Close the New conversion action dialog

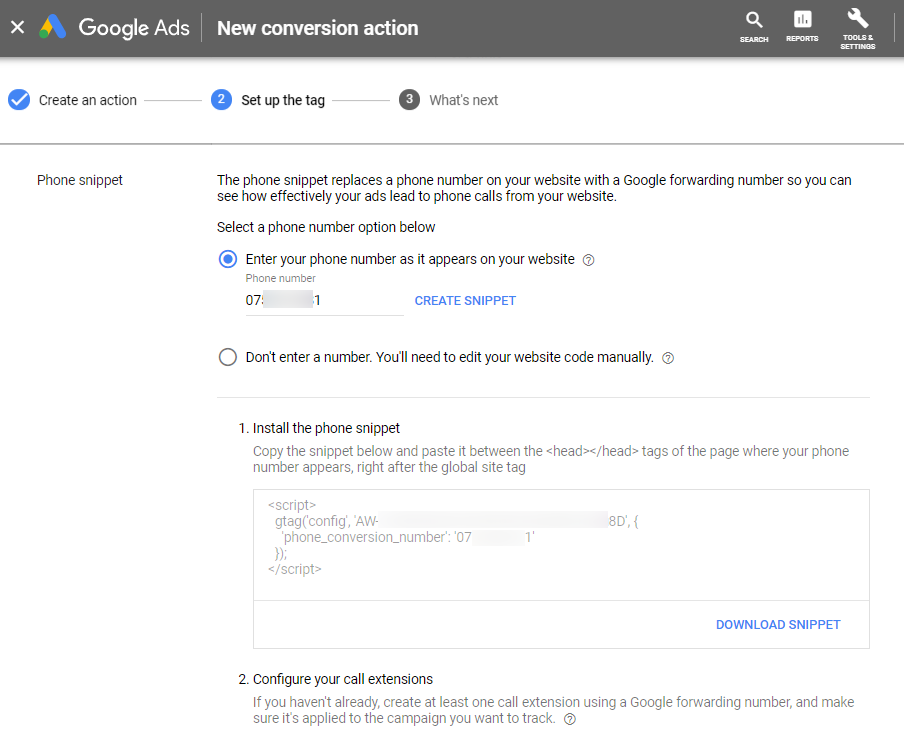(17, 28)
